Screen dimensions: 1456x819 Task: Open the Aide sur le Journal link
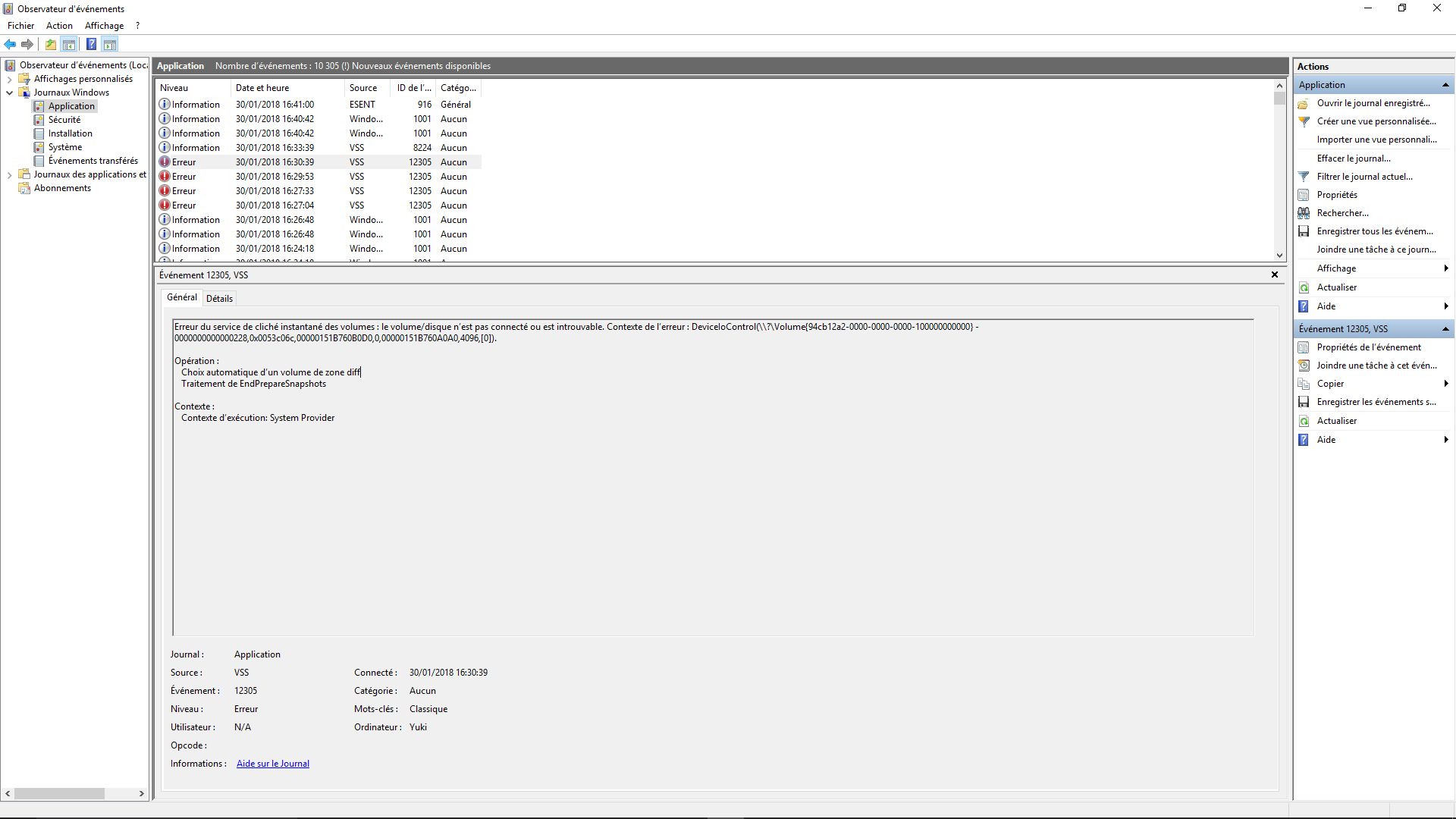pyautogui.click(x=273, y=764)
